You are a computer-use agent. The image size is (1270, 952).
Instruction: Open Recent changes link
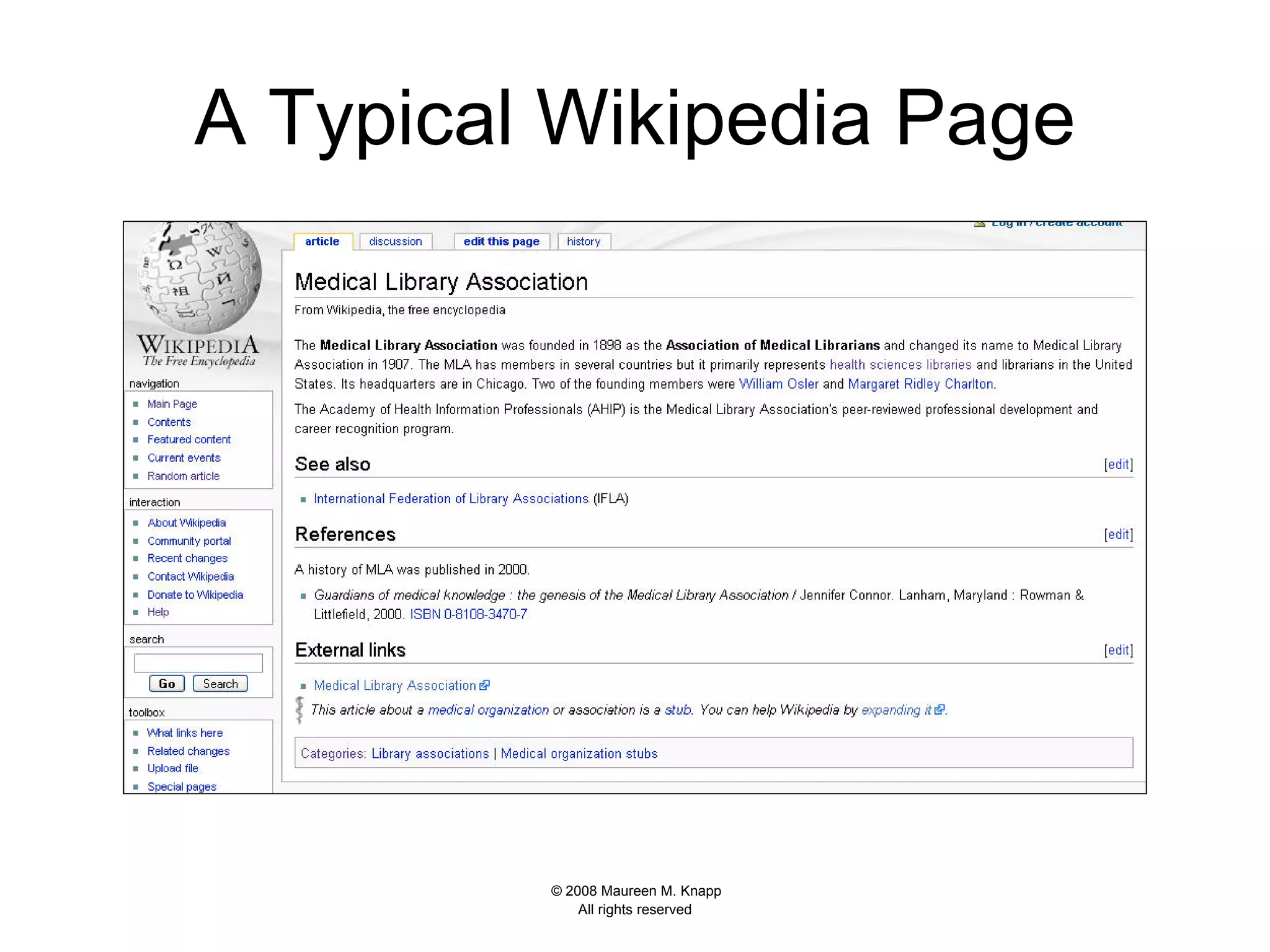tap(187, 558)
